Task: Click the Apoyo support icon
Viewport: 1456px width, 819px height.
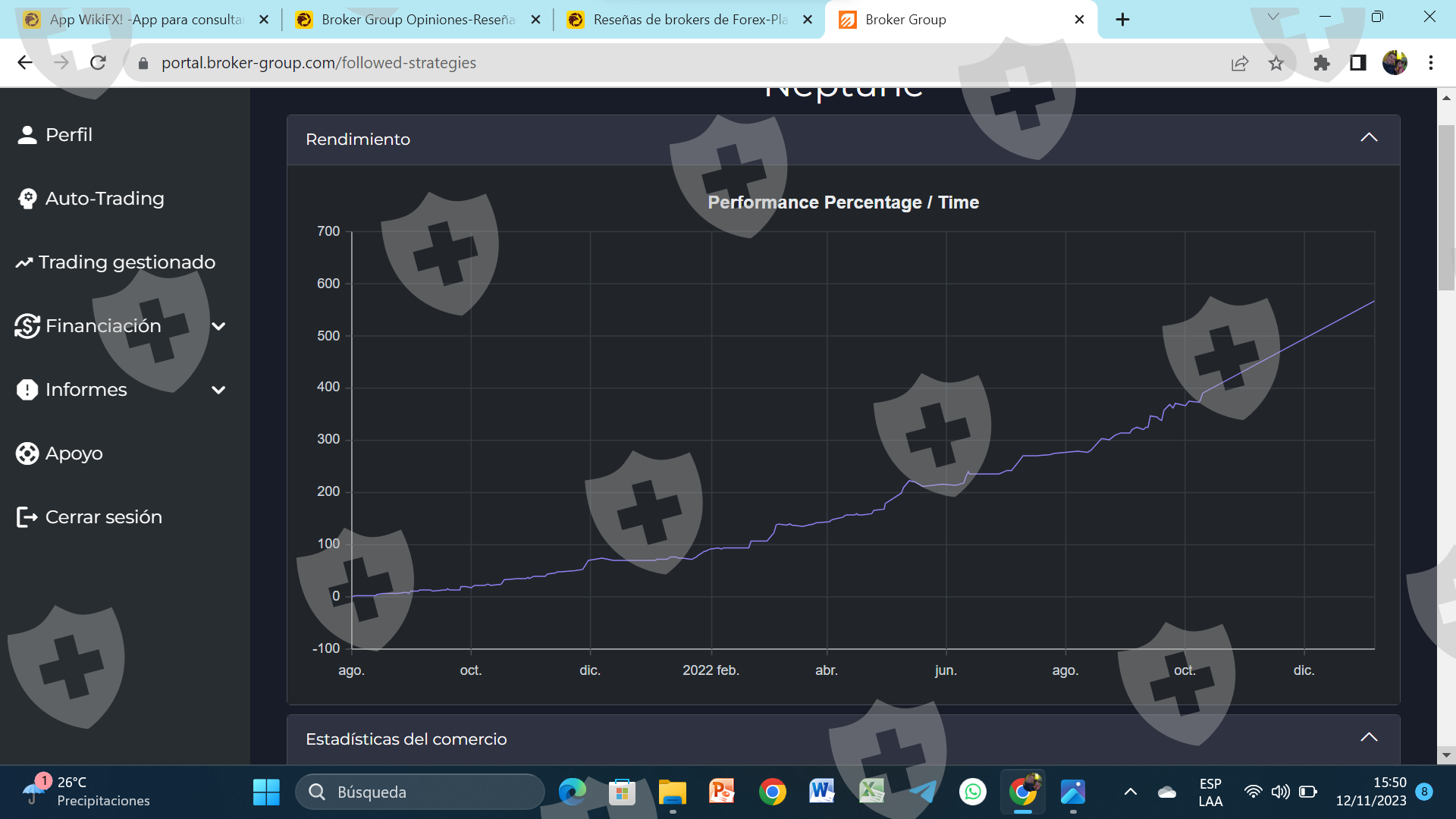Action: (x=27, y=453)
